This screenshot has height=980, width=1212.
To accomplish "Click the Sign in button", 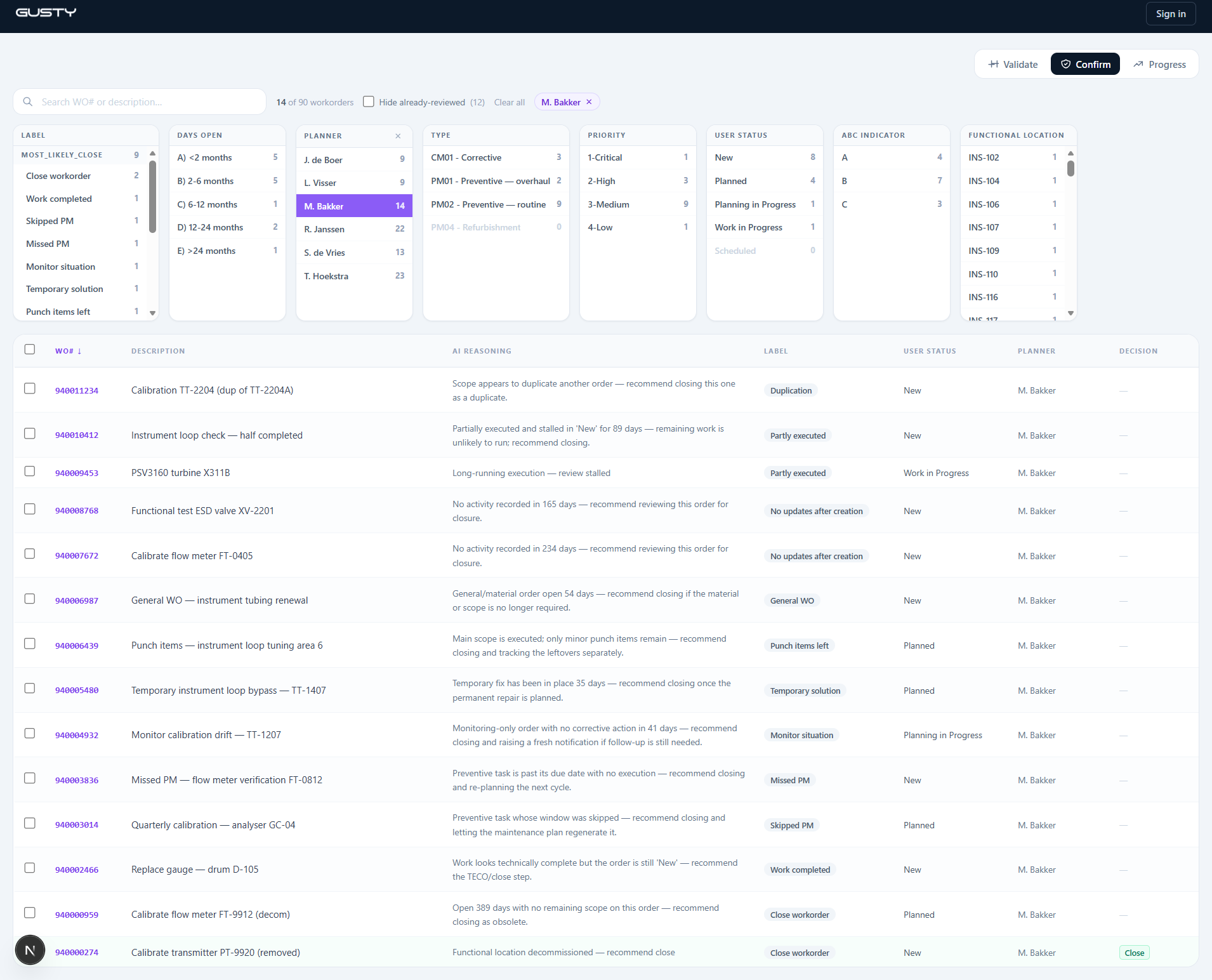I will (x=1171, y=13).
